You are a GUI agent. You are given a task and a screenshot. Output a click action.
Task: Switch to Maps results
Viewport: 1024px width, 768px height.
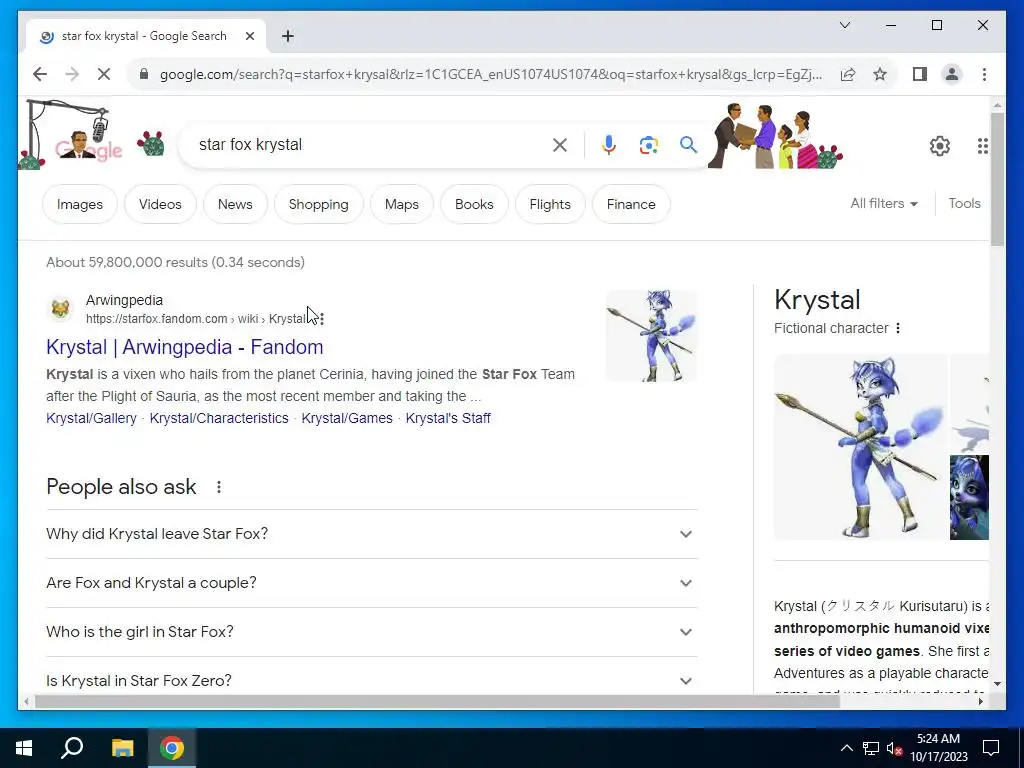point(402,204)
